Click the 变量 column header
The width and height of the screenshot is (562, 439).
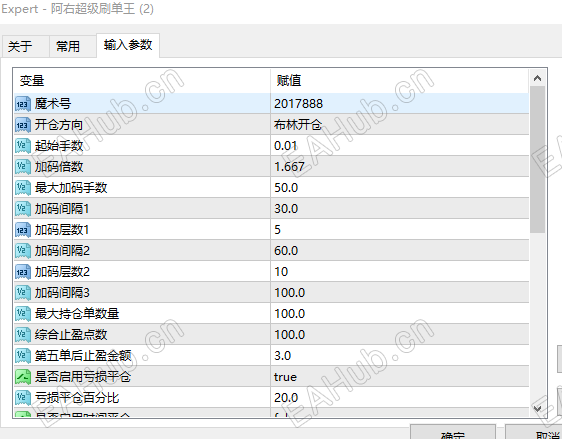click(142, 81)
